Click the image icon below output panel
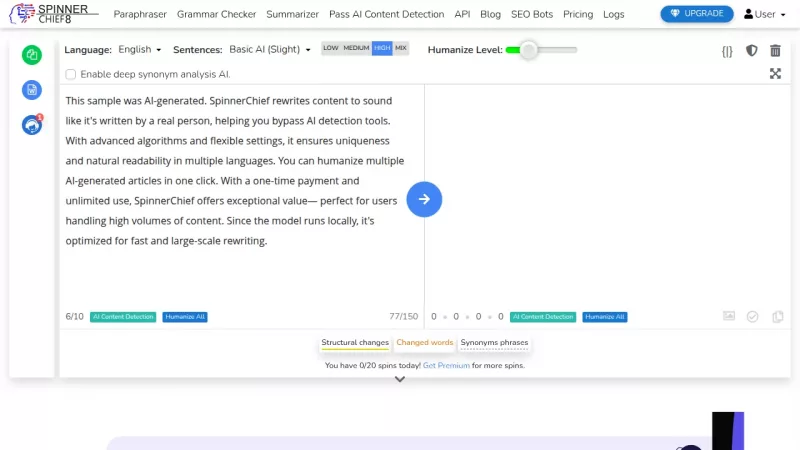 (729, 316)
